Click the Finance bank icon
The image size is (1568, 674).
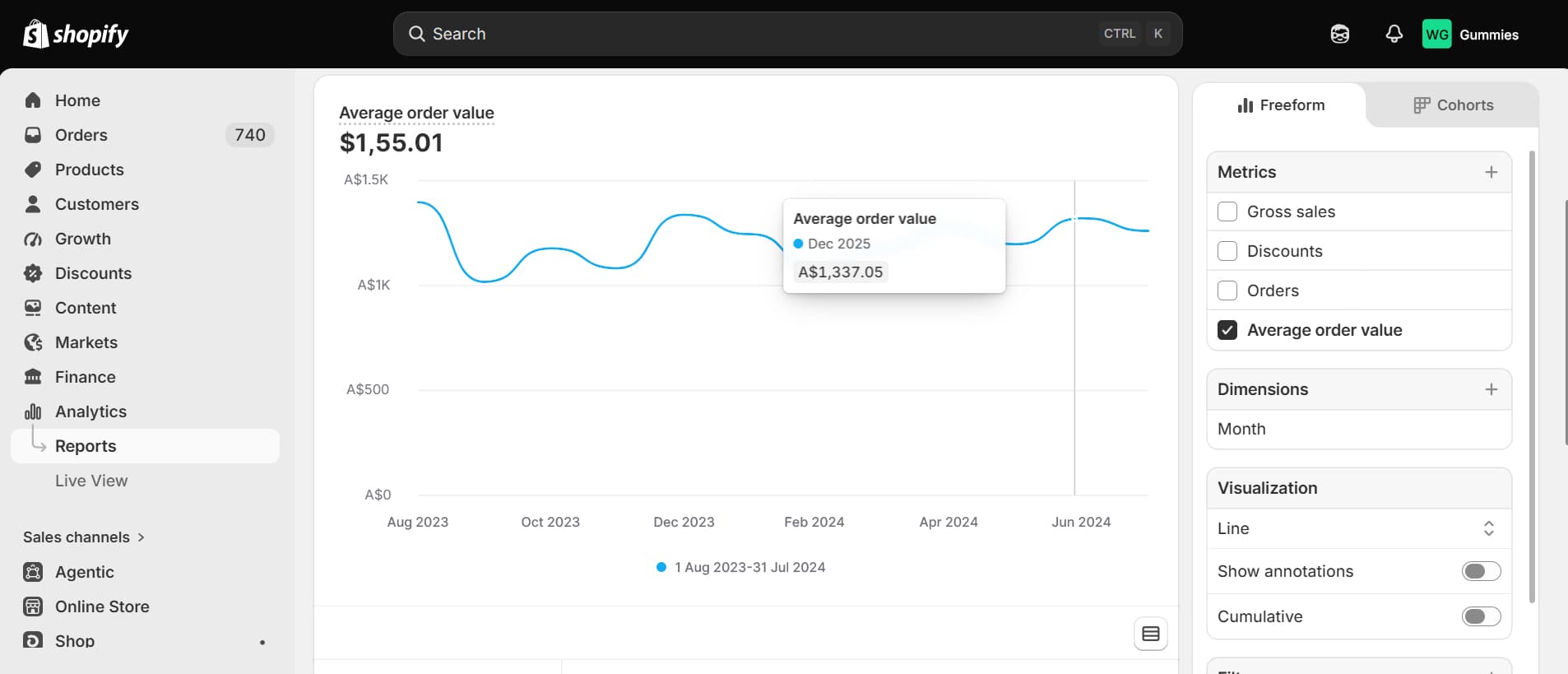(33, 377)
